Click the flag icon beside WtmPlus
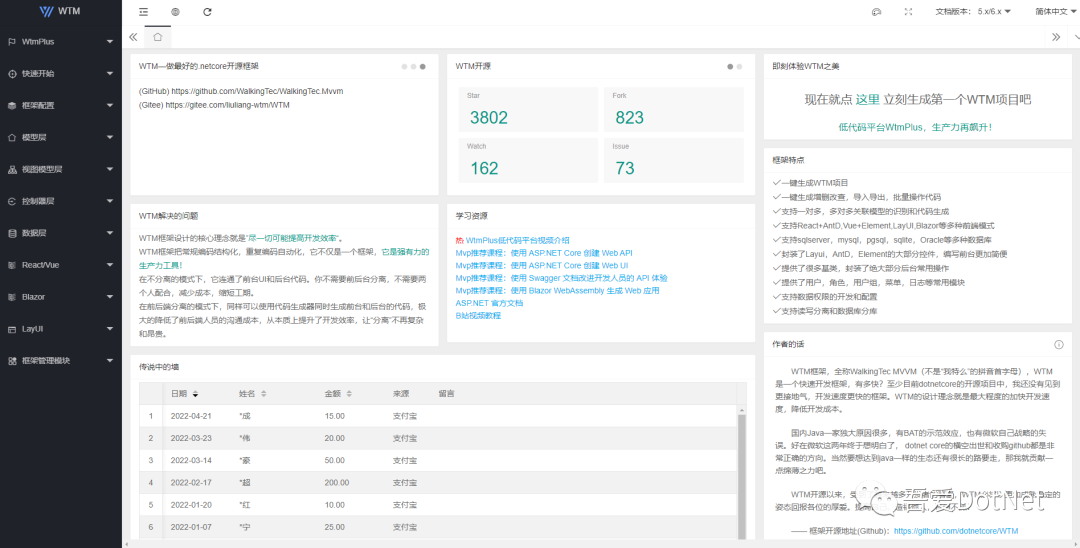This screenshot has width=1080, height=548. pos(12,42)
